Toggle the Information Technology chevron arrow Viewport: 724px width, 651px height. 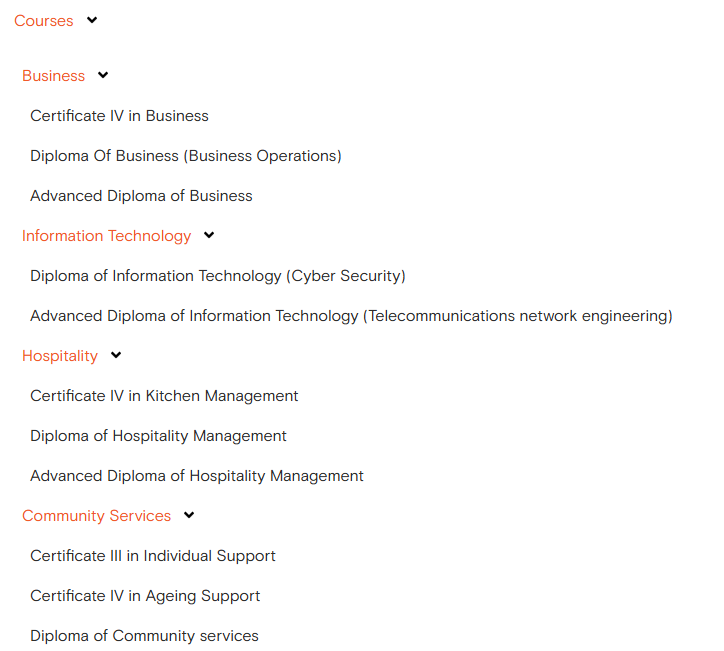click(209, 235)
